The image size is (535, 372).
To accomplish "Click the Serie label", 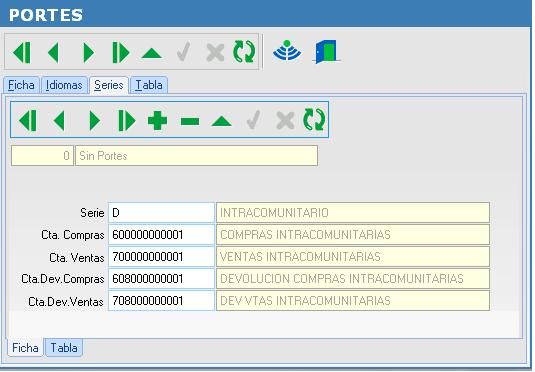I will [x=92, y=213].
